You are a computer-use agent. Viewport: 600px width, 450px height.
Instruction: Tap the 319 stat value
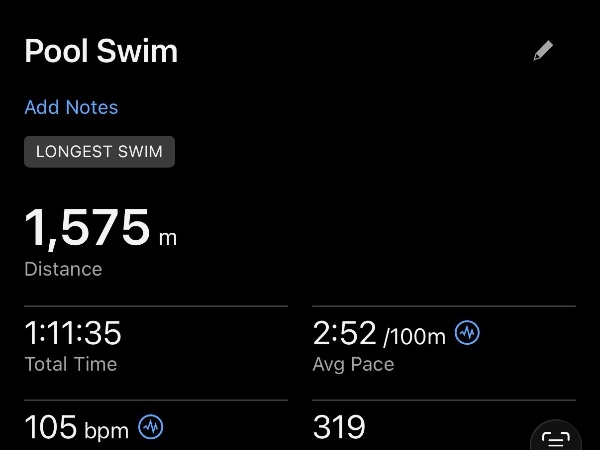point(339,428)
